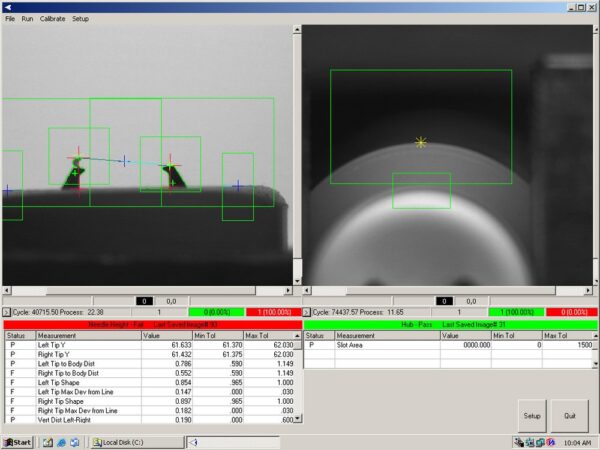Click the first system tray icon

click(519, 443)
